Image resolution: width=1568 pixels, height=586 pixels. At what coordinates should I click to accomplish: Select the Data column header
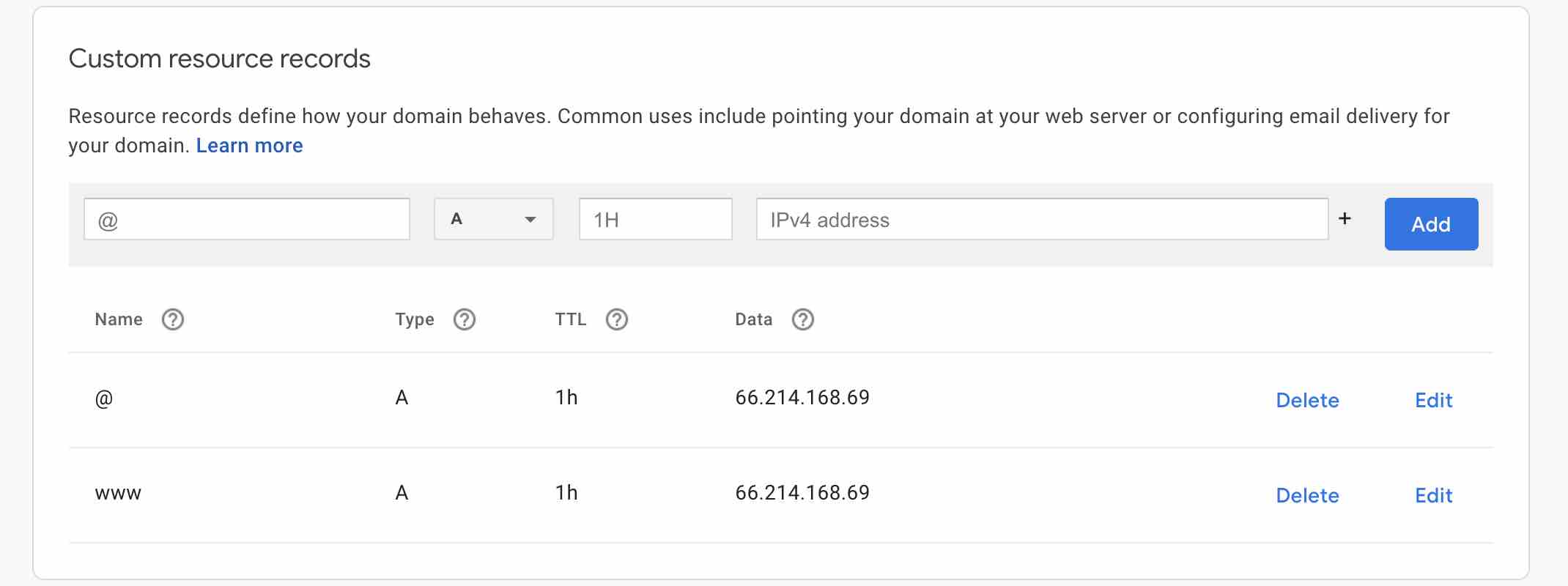(753, 319)
